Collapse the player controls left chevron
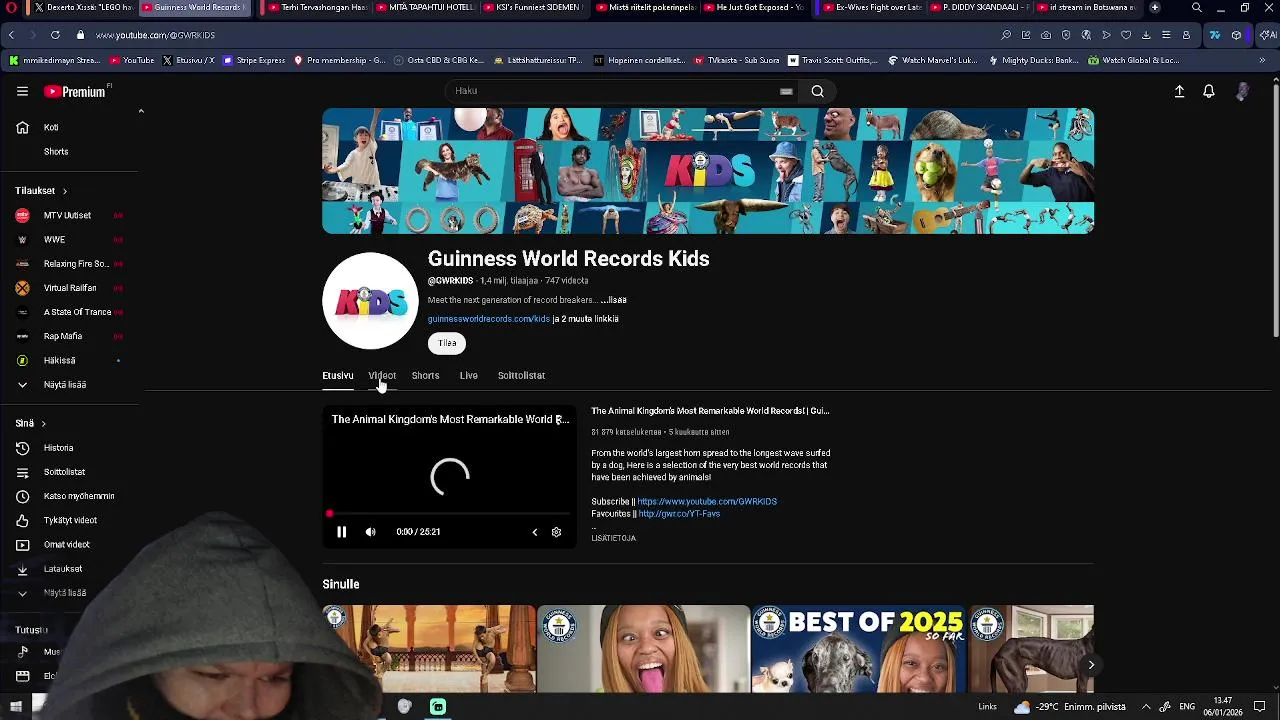The width and height of the screenshot is (1280, 720). (534, 532)
